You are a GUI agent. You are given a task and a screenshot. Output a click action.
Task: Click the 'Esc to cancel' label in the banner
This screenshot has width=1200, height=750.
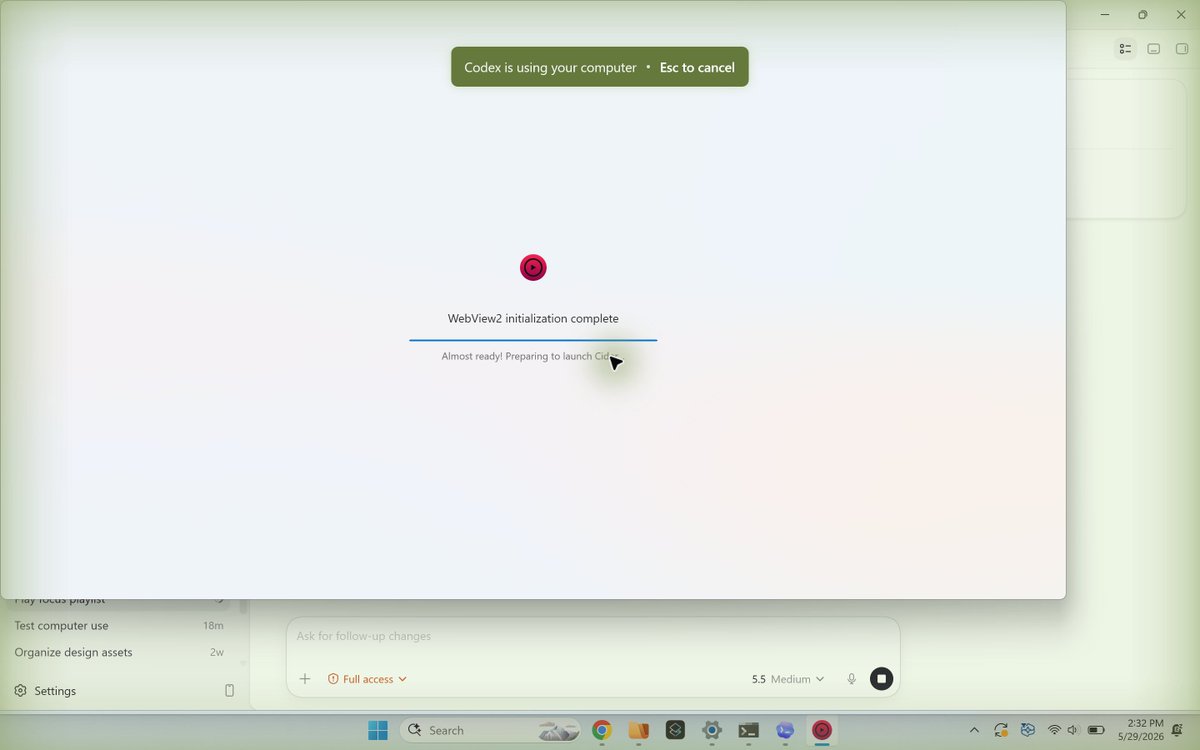tap(697, 68)
